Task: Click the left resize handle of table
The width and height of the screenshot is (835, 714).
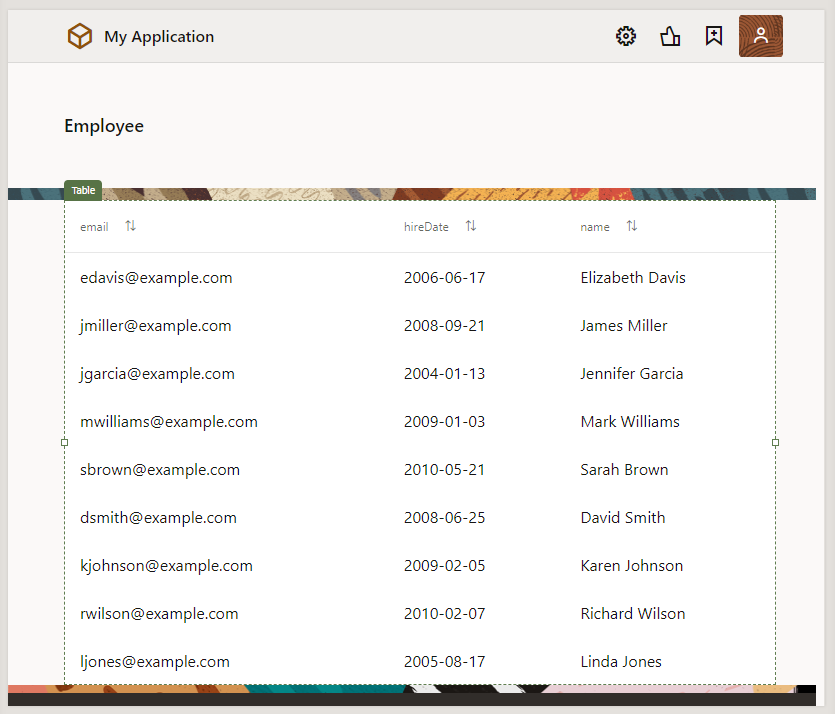Action: 65,442
